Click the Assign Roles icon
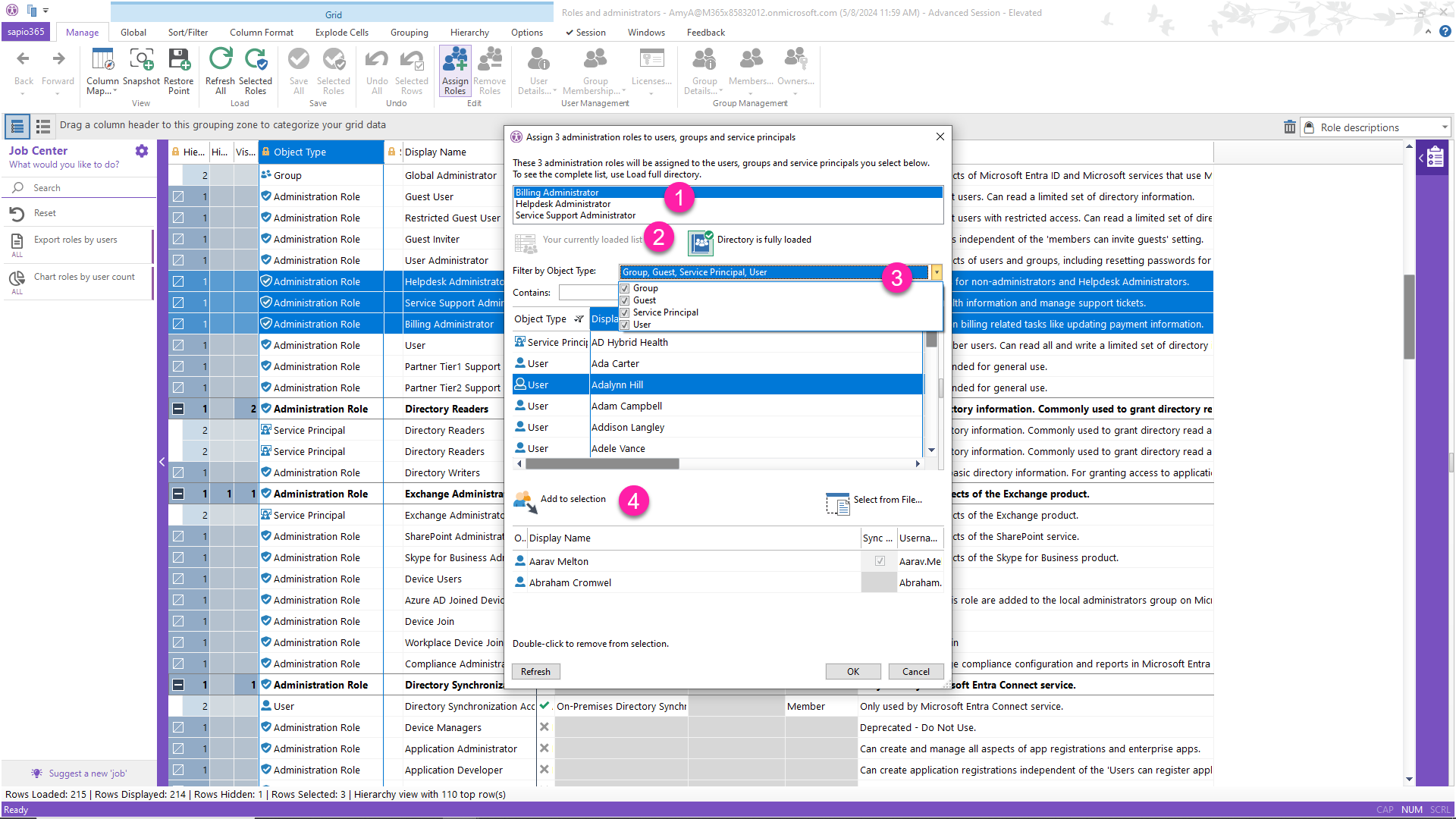Image resolution: width=1456 pixels, height=819 pixels. (455, 59)
